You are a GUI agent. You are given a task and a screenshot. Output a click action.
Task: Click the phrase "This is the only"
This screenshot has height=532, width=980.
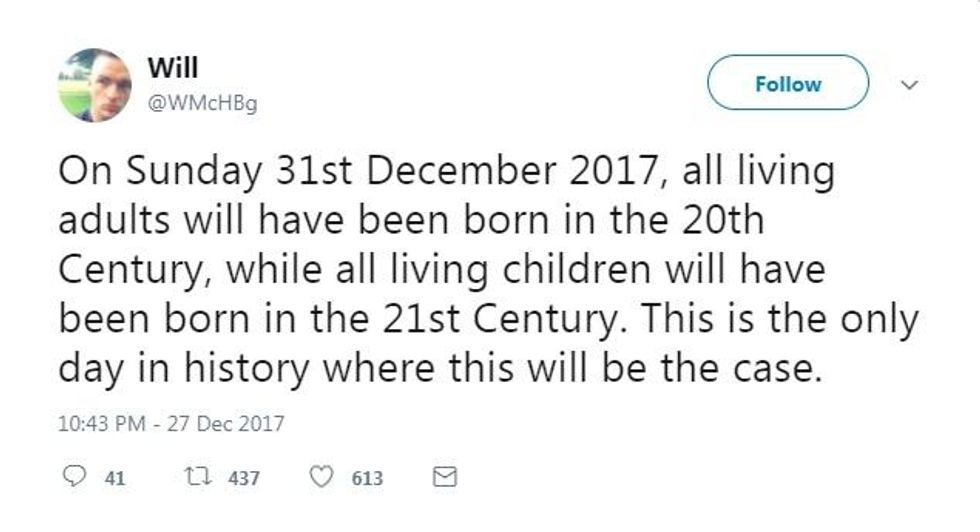coord(781,320)
